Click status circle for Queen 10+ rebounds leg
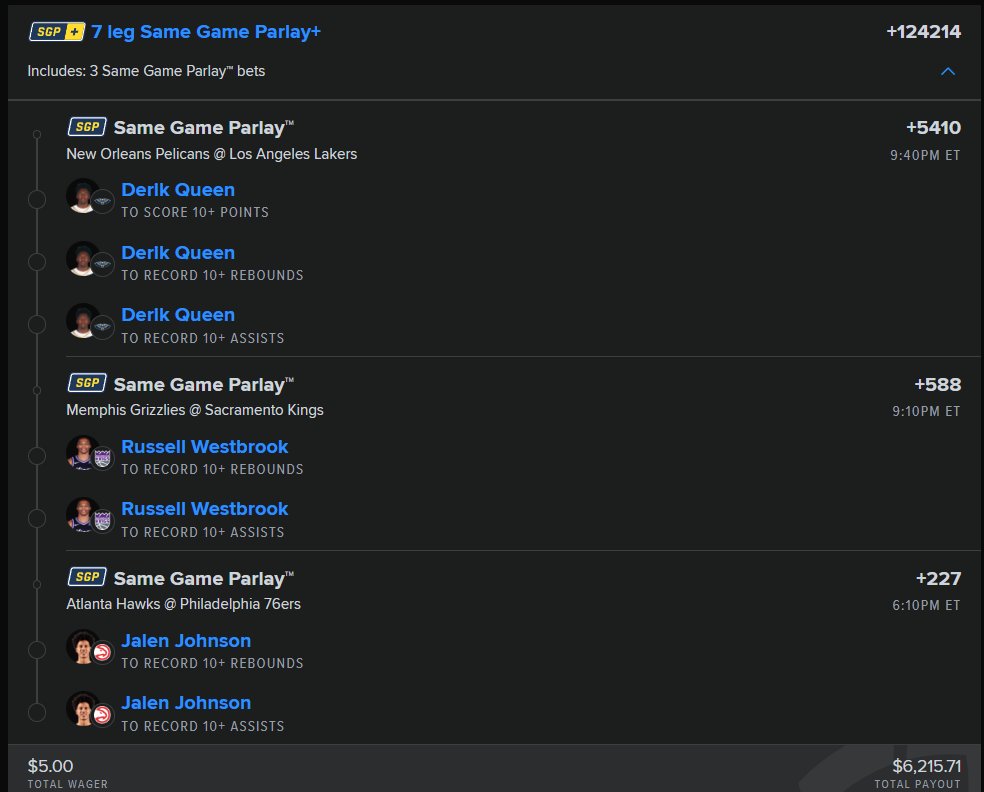Image resolution: width=984 pixels, height=792 pixels. (37, 262)
